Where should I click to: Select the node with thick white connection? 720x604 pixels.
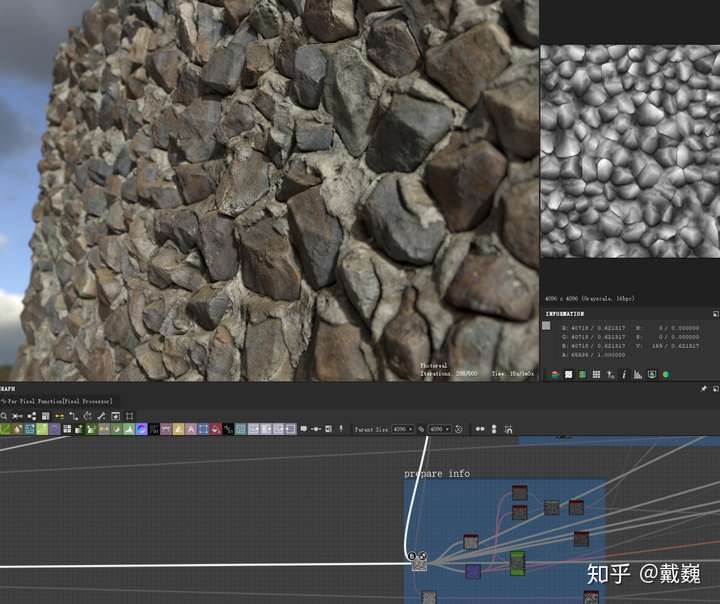coord(419,562)
